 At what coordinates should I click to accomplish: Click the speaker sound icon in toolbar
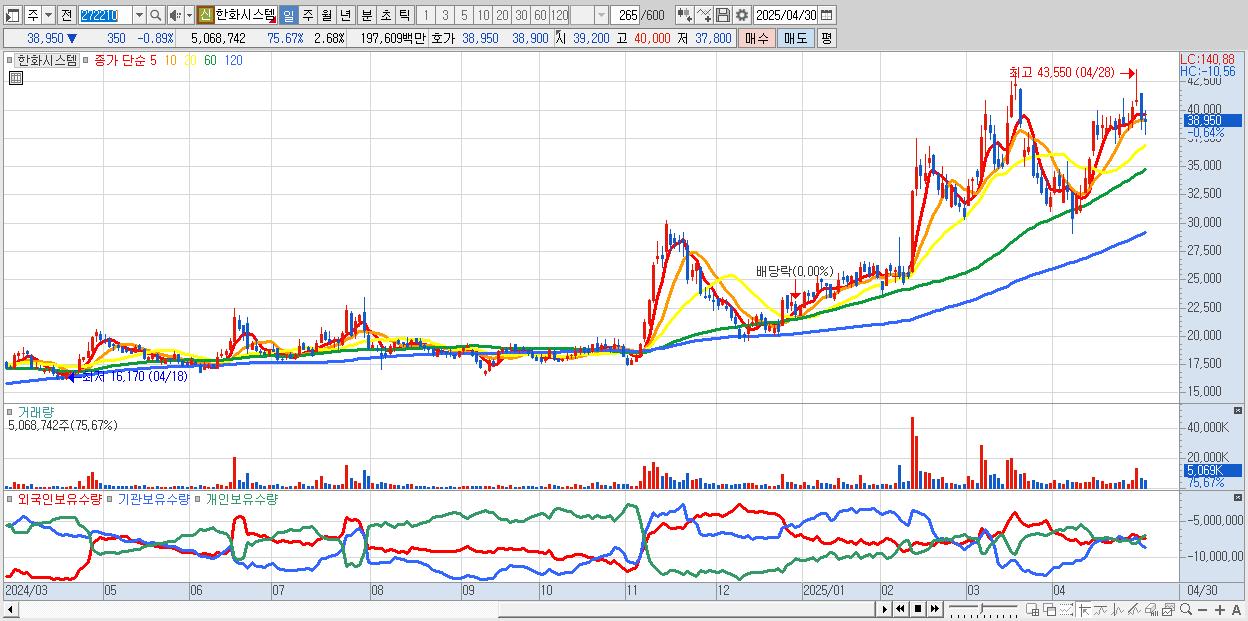tap(175, 15)
